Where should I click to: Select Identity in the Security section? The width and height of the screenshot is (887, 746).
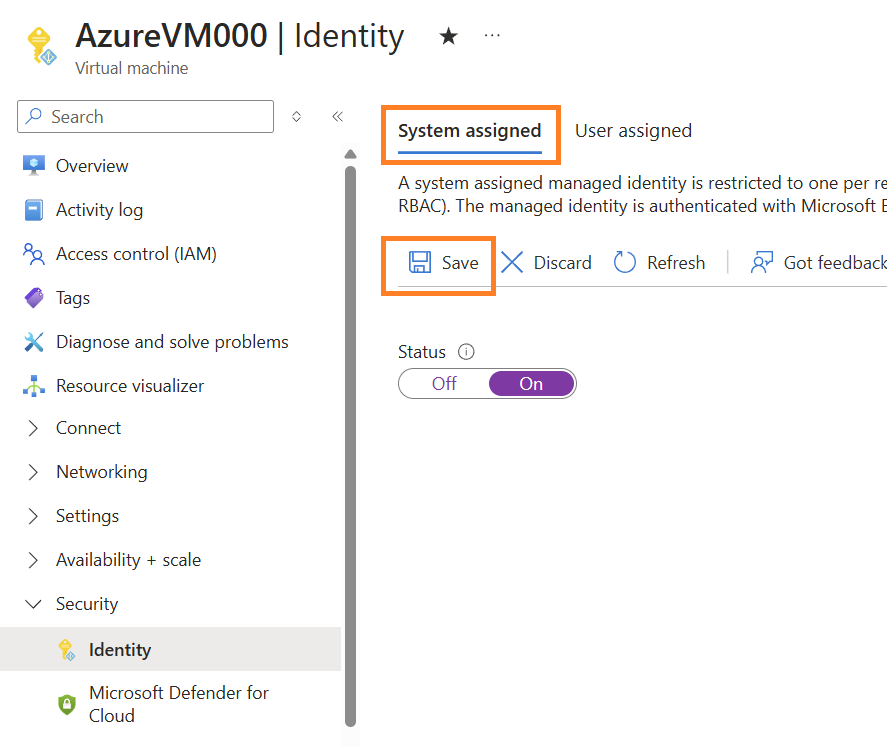[170, 649]
